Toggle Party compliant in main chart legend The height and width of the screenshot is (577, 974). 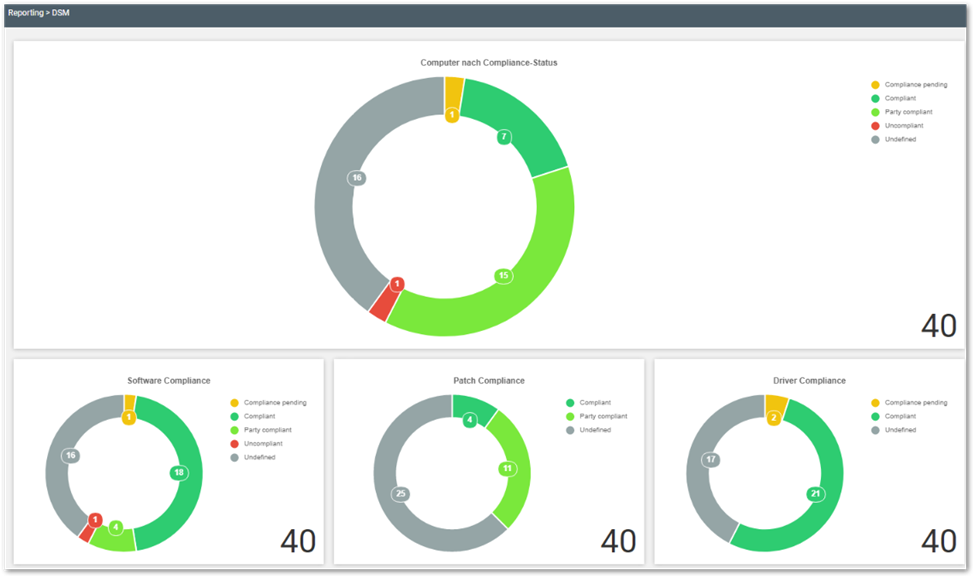(902, 112)
